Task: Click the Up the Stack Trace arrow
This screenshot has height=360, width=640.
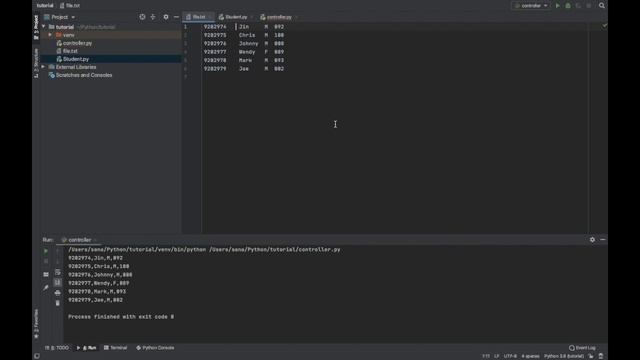Action: point(58,251)
